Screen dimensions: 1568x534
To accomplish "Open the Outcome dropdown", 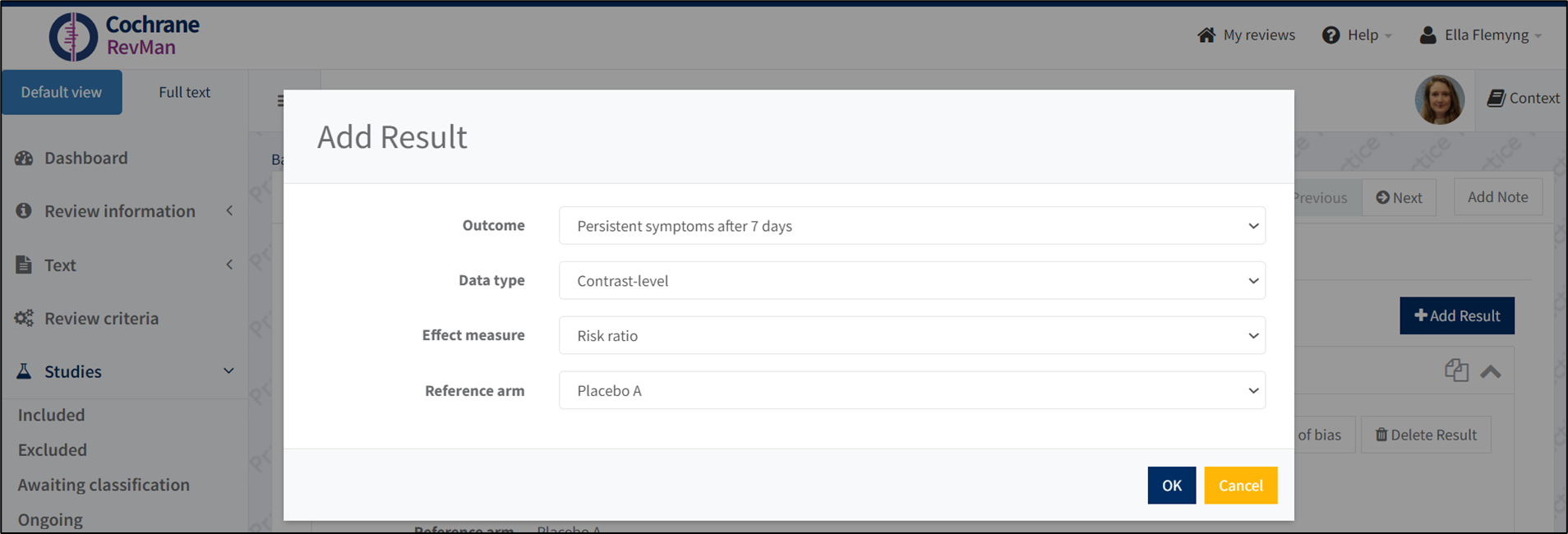I will click(911, 226).
